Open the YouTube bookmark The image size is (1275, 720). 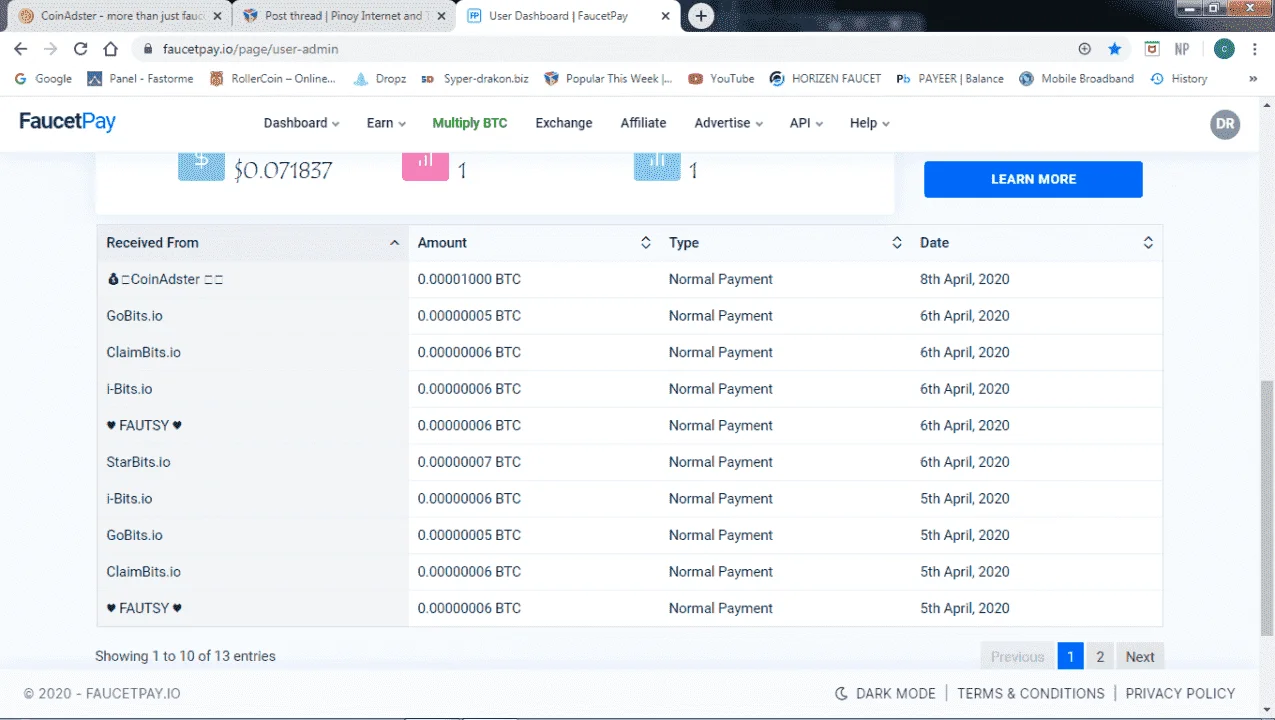(x=721, y=79)
